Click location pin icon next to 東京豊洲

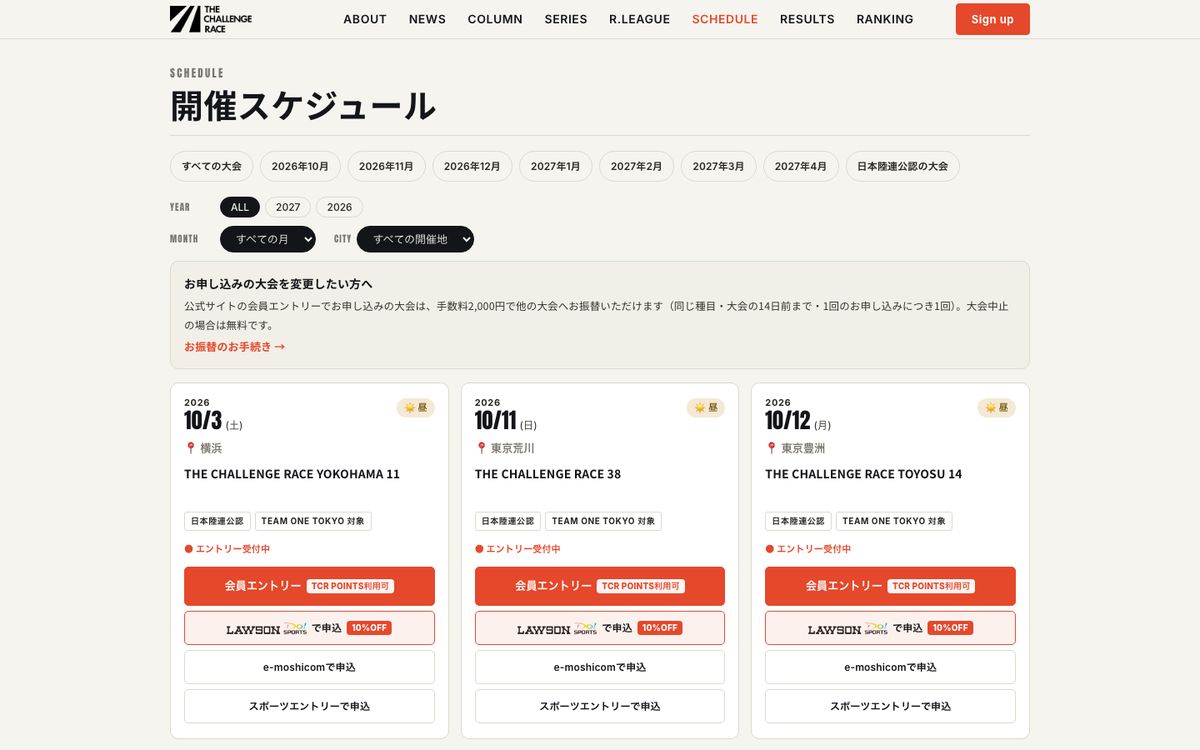tap(772, 448)
